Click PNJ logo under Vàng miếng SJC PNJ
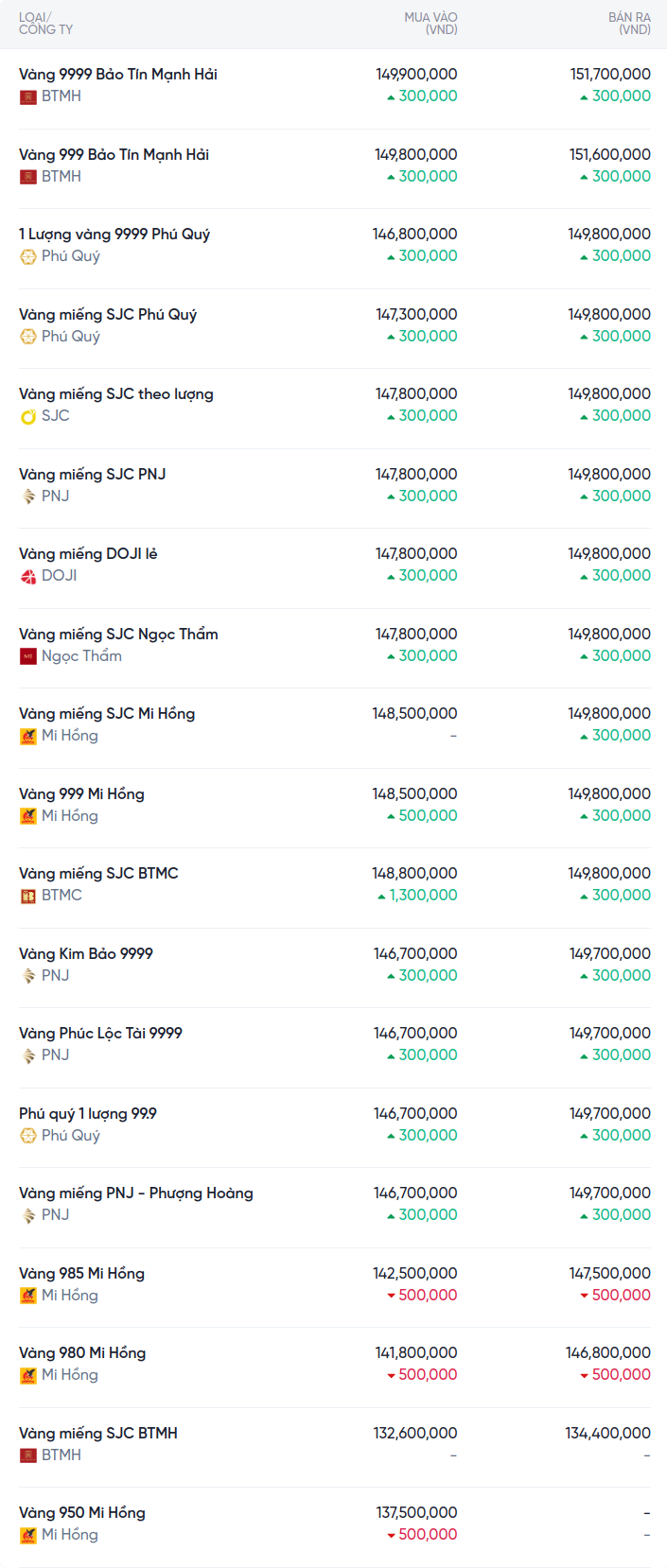The height and width of the screenshot is (1568, 667). pos(28,497)
